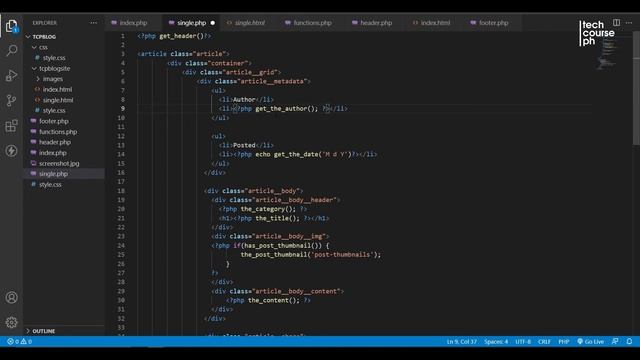This screenshot has width=640, height=360.
Task: Switch to the single.html editor tab
Action: coord(250,23)
